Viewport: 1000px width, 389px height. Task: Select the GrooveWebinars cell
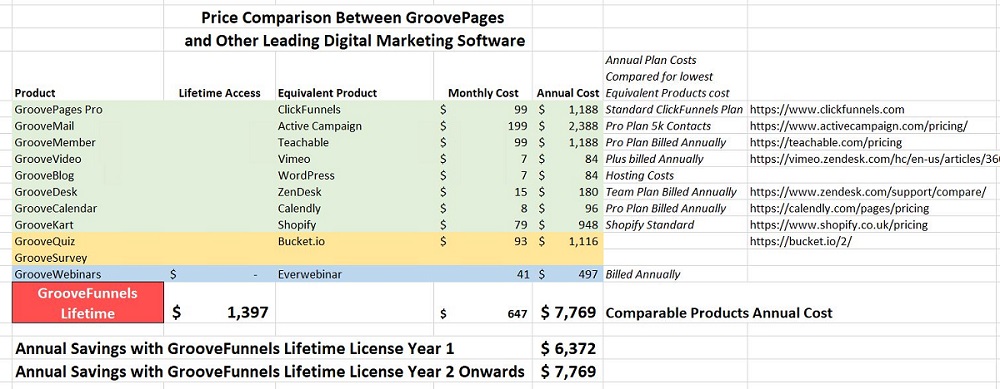[88, 274]
